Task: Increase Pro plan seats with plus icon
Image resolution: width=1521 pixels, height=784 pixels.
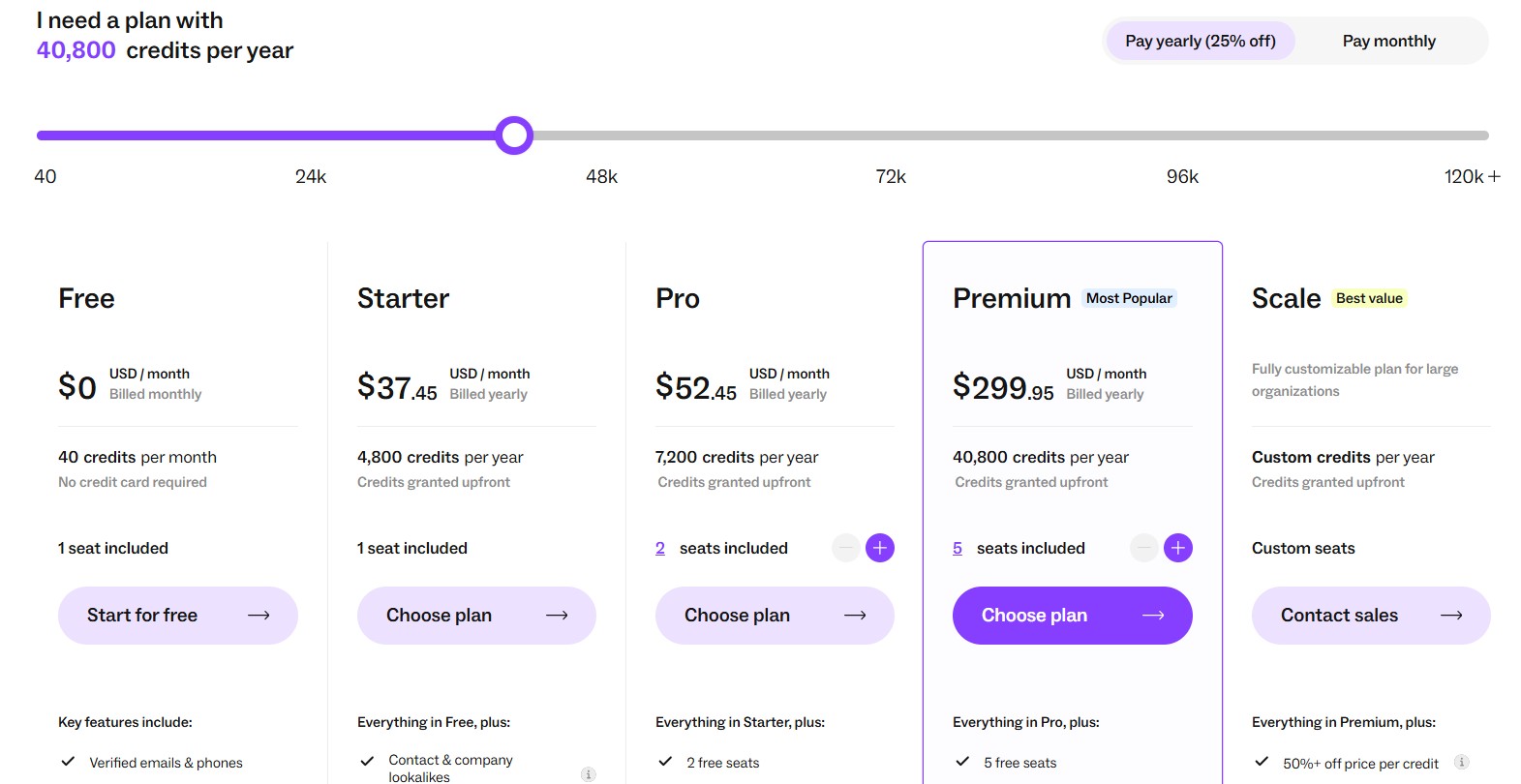Action: pyautogui.click(x=880, y=548)
